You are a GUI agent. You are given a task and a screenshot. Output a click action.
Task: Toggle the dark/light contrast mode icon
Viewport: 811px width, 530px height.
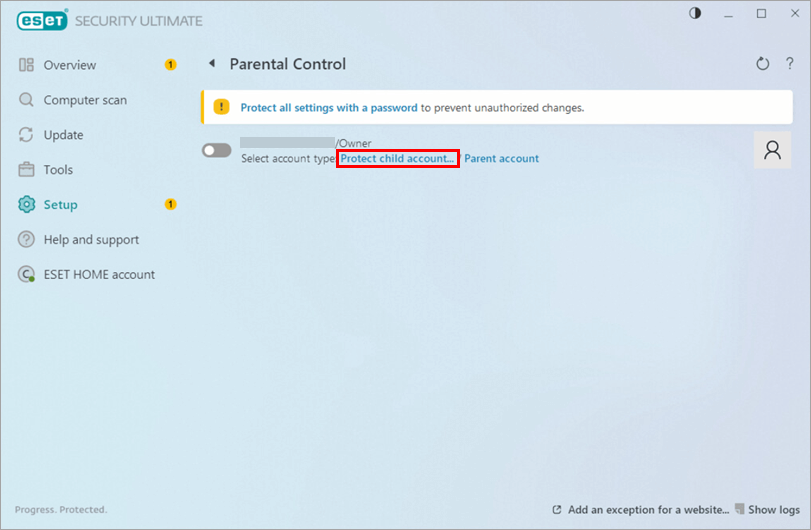pos(696,13)
